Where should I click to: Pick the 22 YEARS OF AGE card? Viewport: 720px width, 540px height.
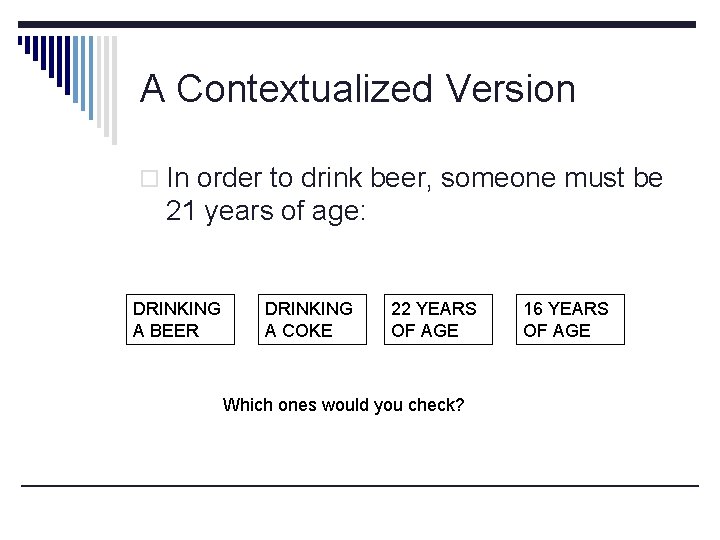tap(438, 319)
